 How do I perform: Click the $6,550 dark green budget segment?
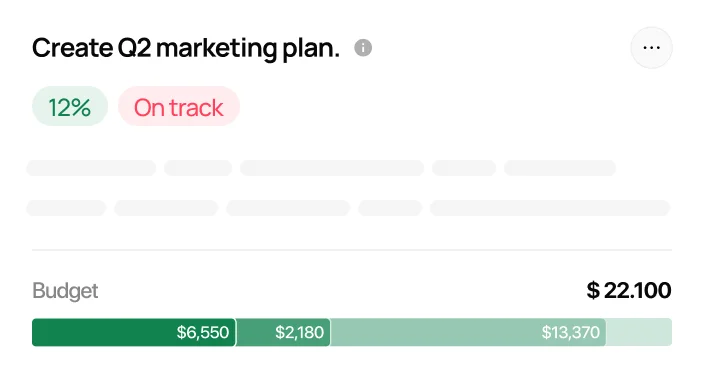click(x=134, y=332)
